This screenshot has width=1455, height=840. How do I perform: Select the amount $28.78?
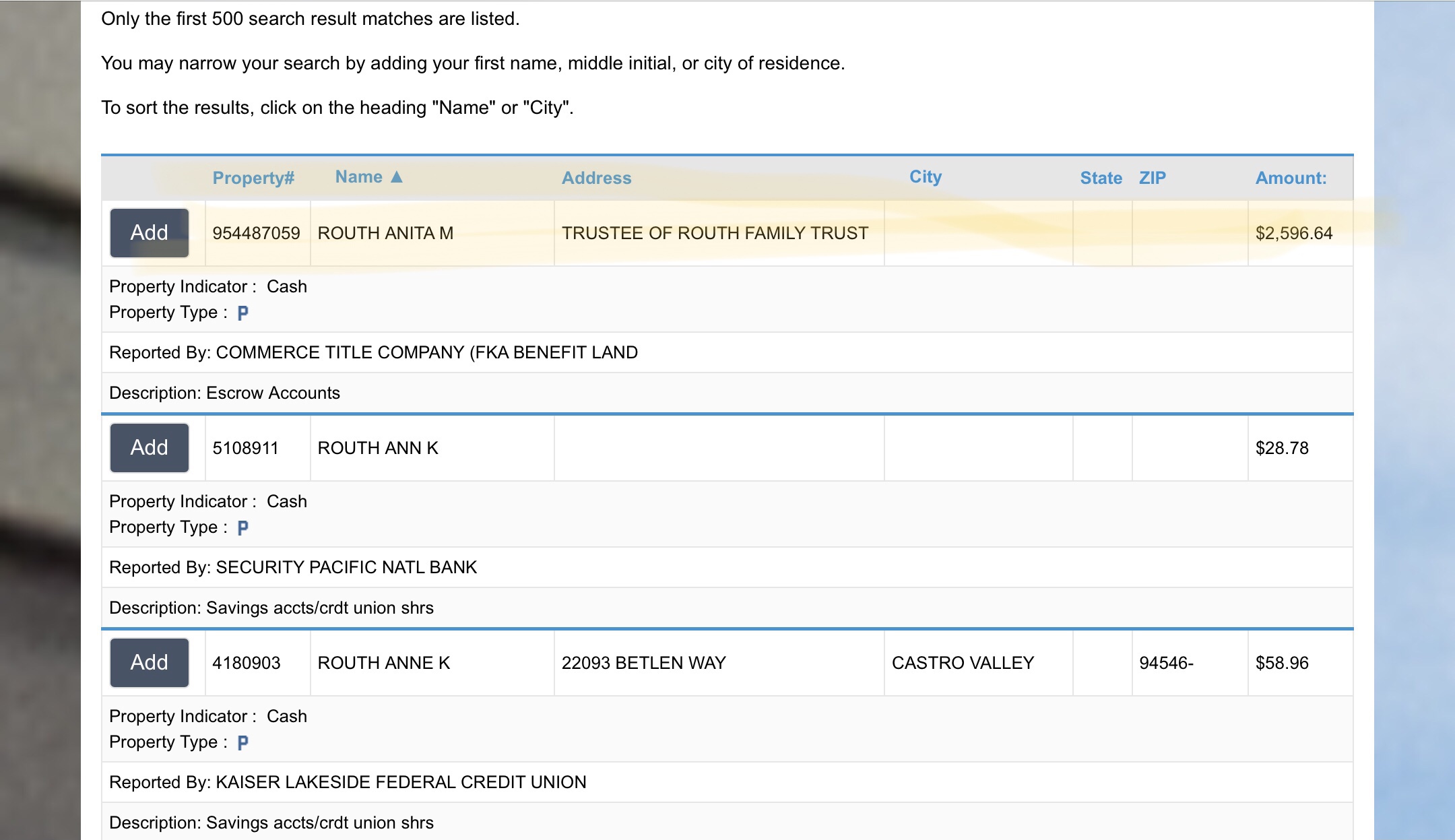click(1282, 448)
